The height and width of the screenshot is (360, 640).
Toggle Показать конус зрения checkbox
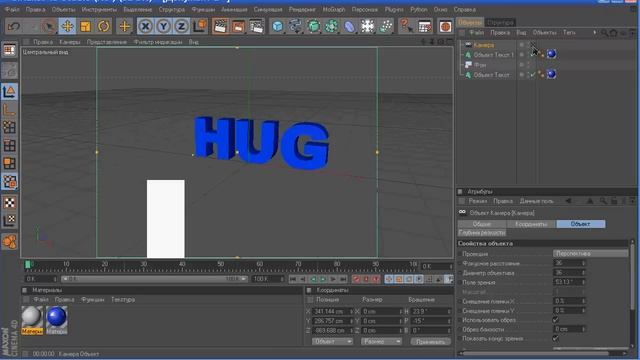[555, 338]
